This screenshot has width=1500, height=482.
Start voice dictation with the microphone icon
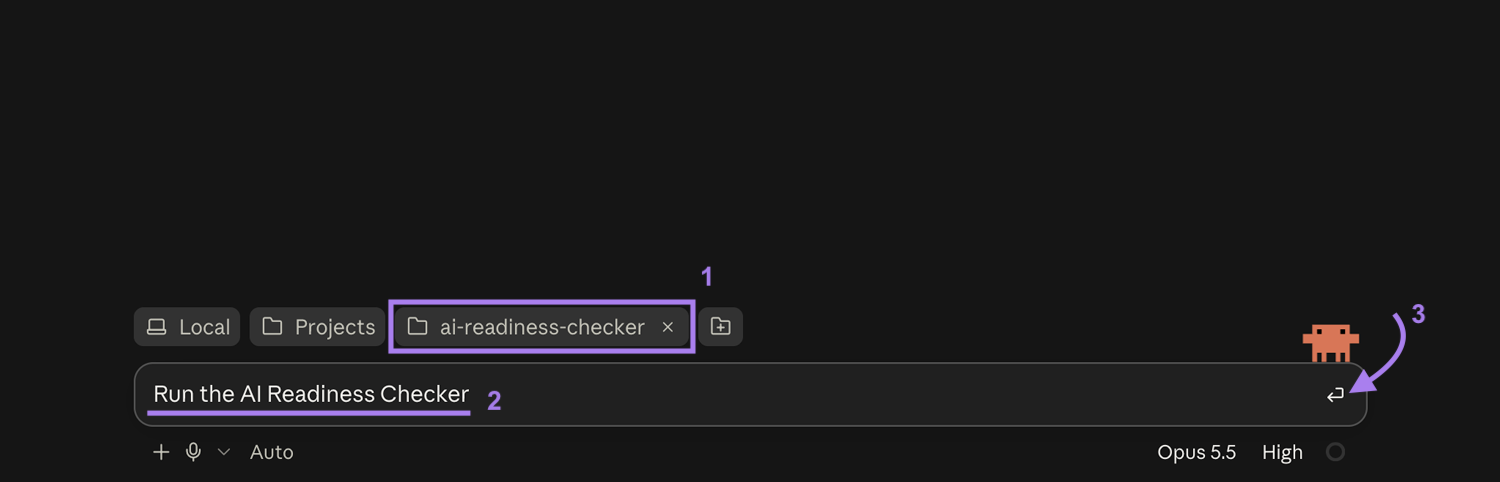[x=194, y=452]
